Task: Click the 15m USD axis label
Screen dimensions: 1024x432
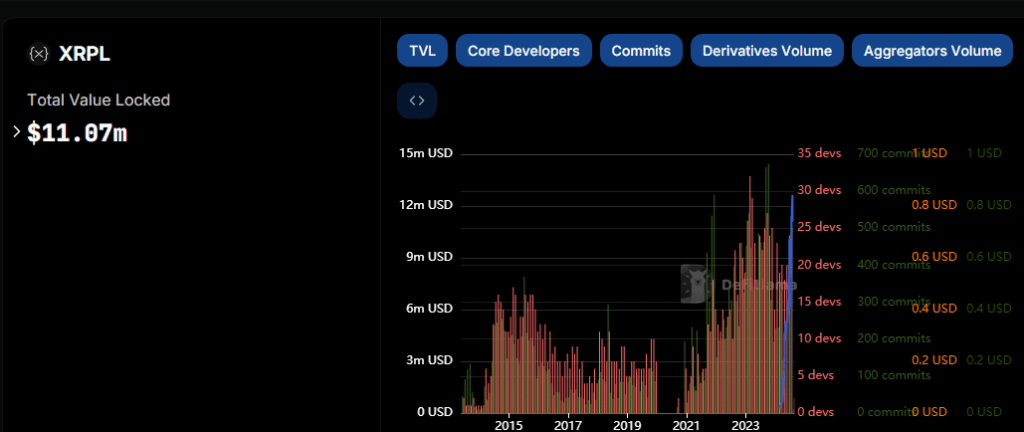Action: pyautogui.click(x=426, y=153)
